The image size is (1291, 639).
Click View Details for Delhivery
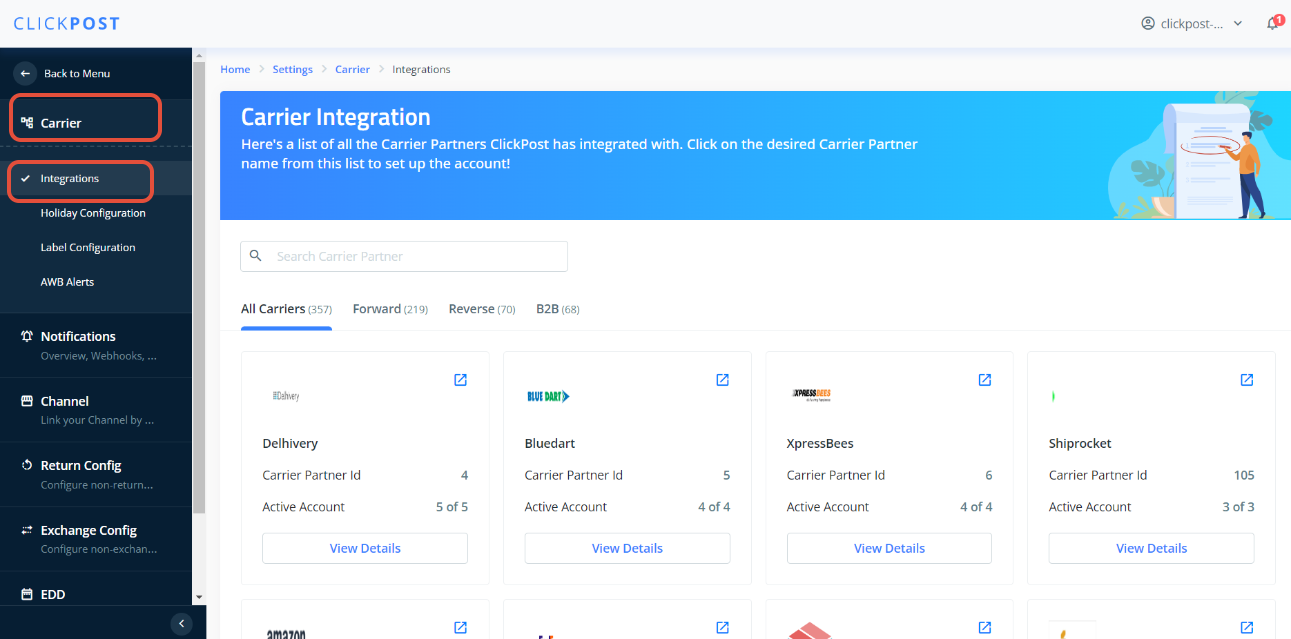365,548
